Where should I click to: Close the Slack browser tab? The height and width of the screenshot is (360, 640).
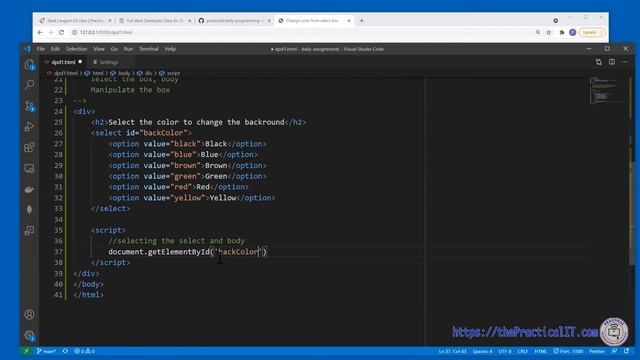tap(110, 20)
